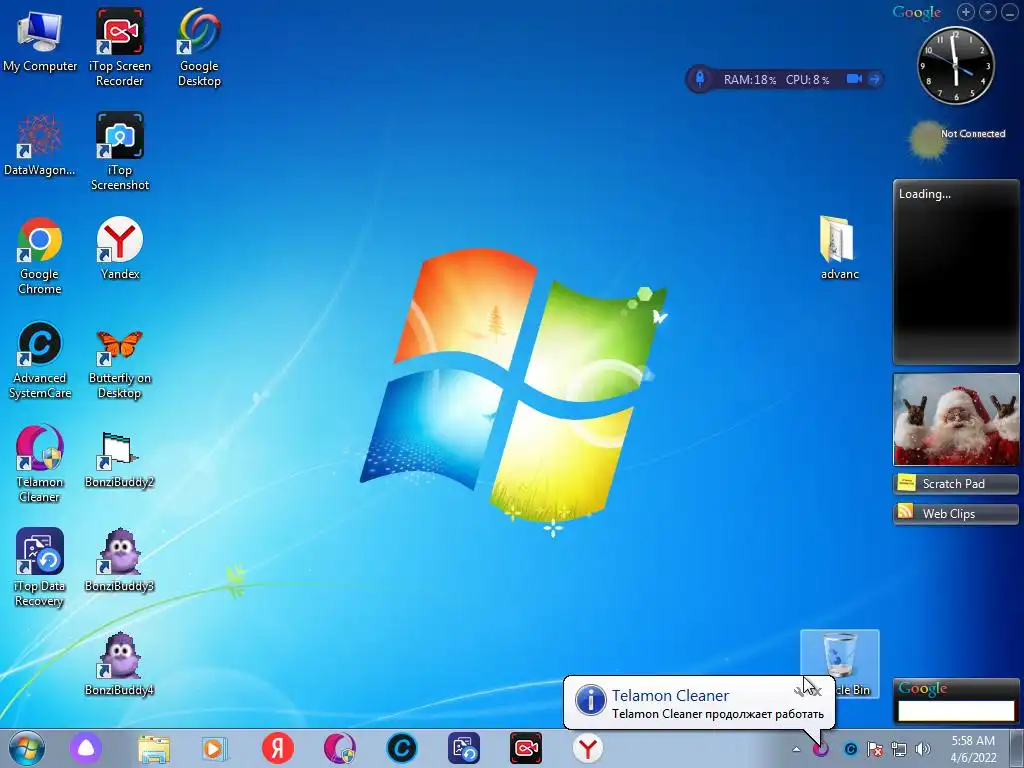This screenshot has height=768, width=1024.
Task: Open the Windows Start menu
Action: pyautogui.click(x=27, y=748)
